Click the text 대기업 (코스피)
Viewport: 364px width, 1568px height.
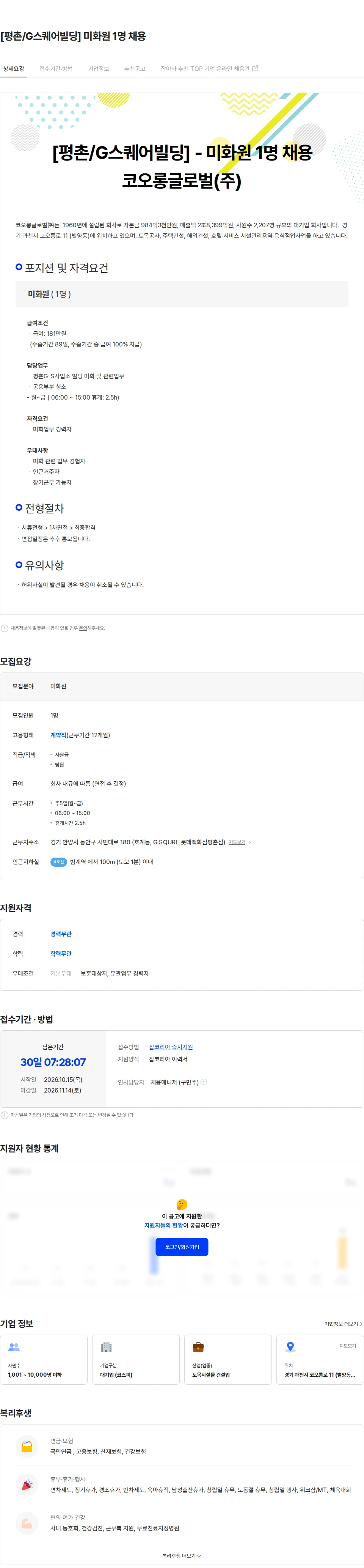coord(116,1375)
